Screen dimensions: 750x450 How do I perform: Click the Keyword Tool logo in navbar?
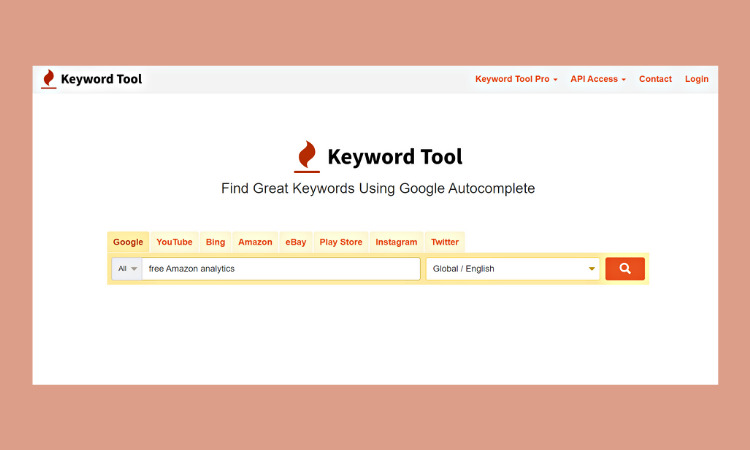coord(92,79)
